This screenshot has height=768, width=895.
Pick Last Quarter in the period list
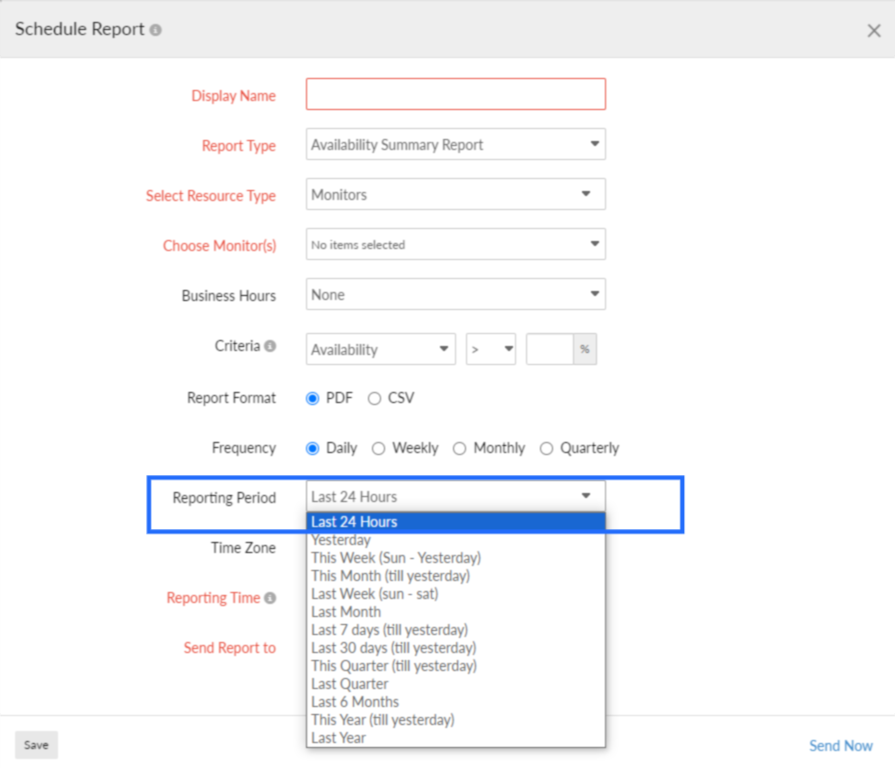pyautogui.click(x=349, y=684)
